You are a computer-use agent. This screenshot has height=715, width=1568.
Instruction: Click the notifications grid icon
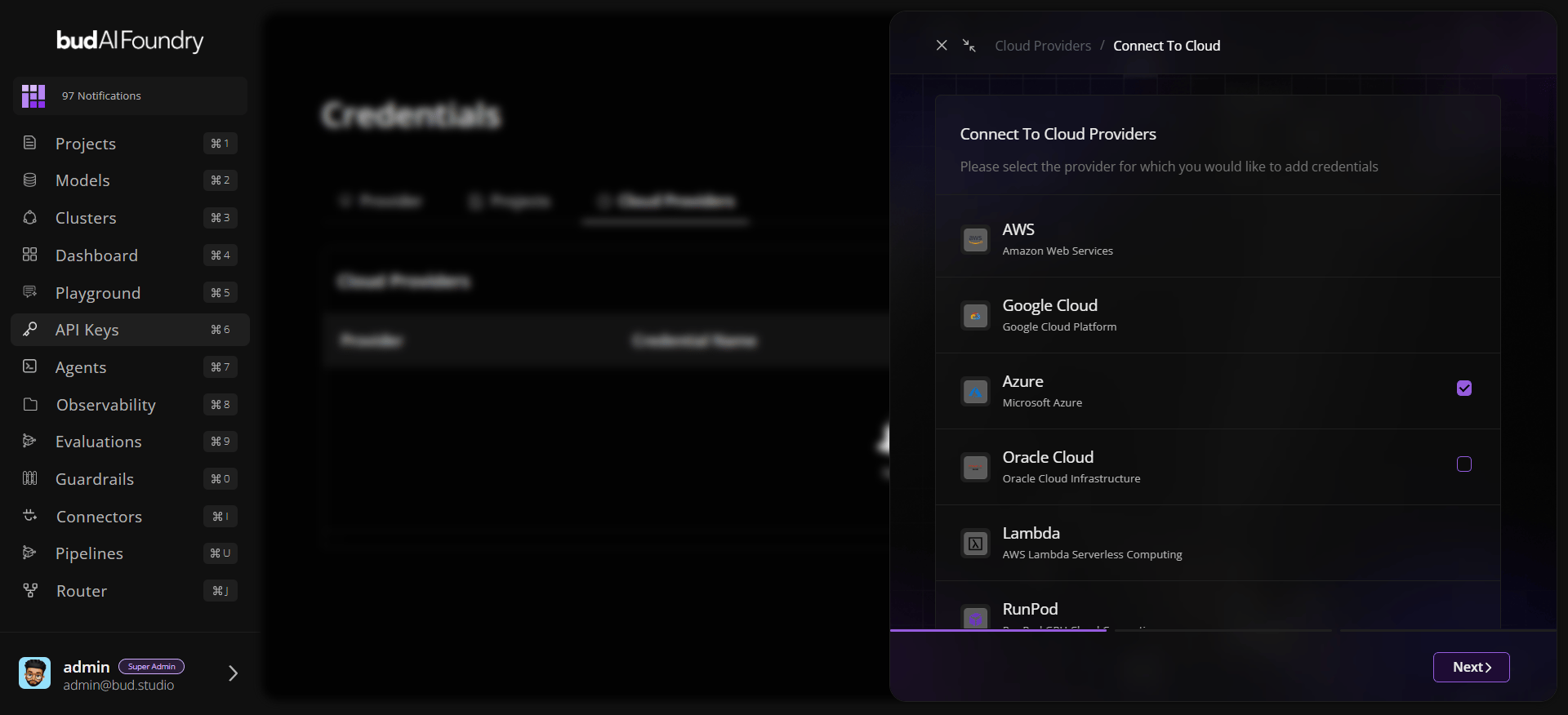click(33, 95)
